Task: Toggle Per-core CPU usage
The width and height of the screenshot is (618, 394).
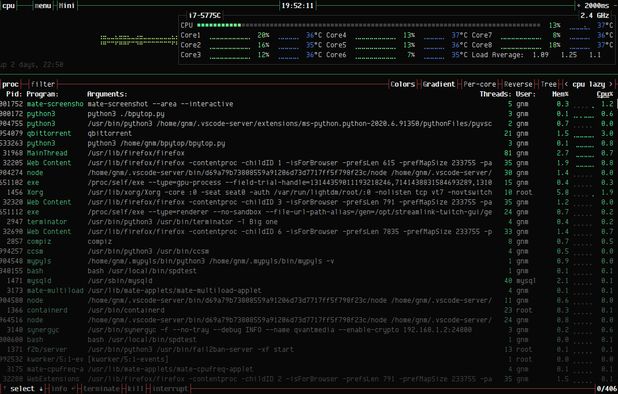Action: click(480, 84)
